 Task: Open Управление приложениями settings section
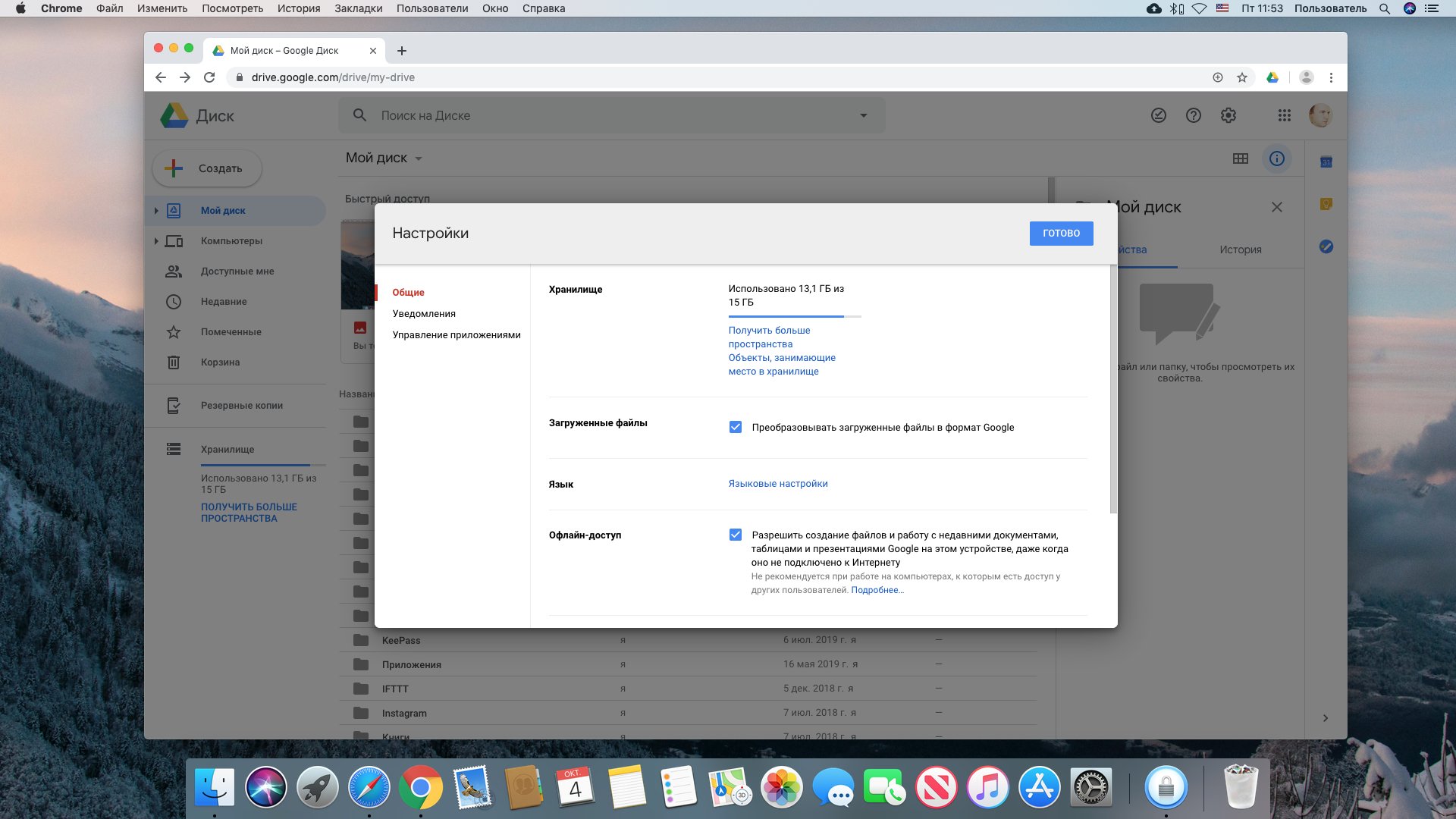[x=457, y=334]
